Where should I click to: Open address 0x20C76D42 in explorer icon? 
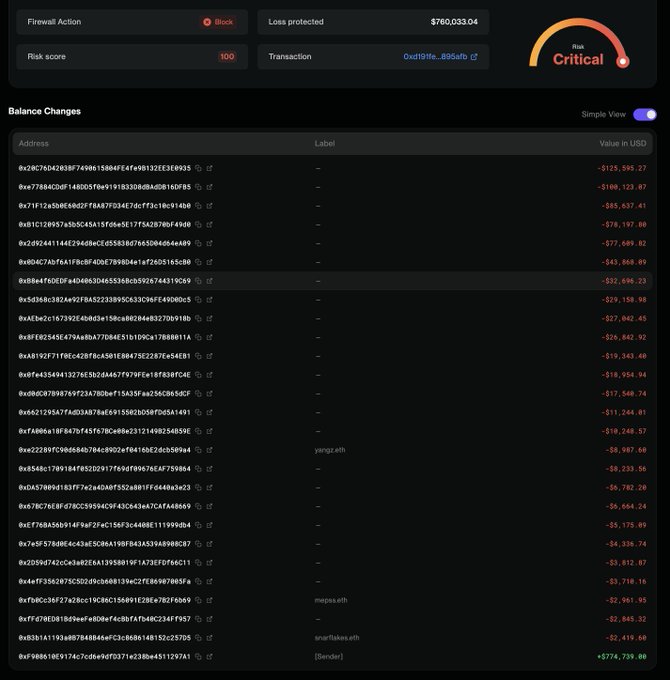209,168
